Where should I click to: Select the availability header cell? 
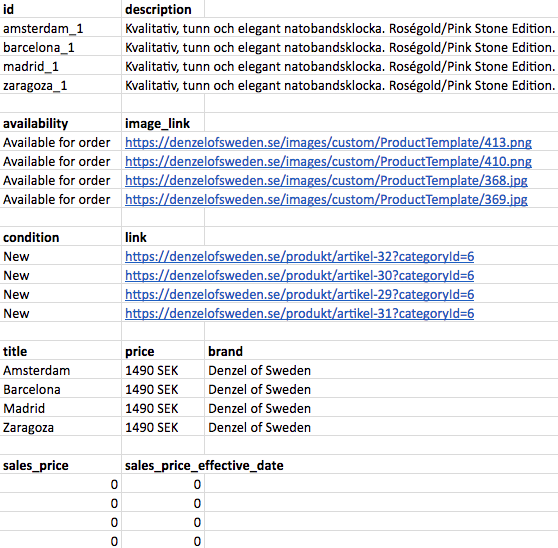point(60,124)
